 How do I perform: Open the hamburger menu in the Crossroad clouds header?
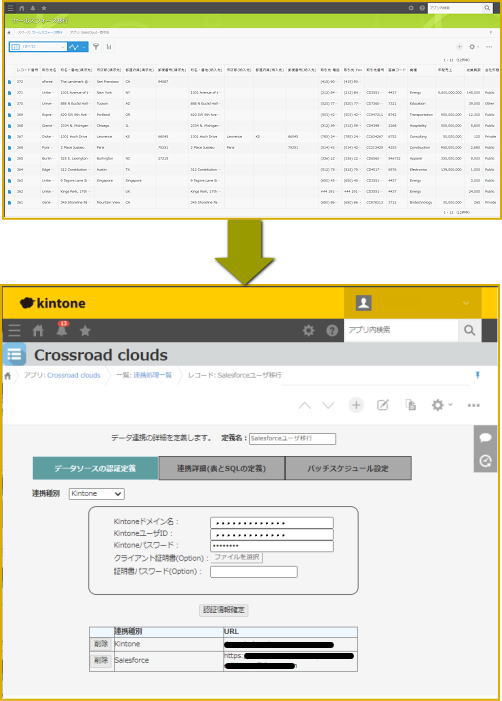[x=14, y=330]
